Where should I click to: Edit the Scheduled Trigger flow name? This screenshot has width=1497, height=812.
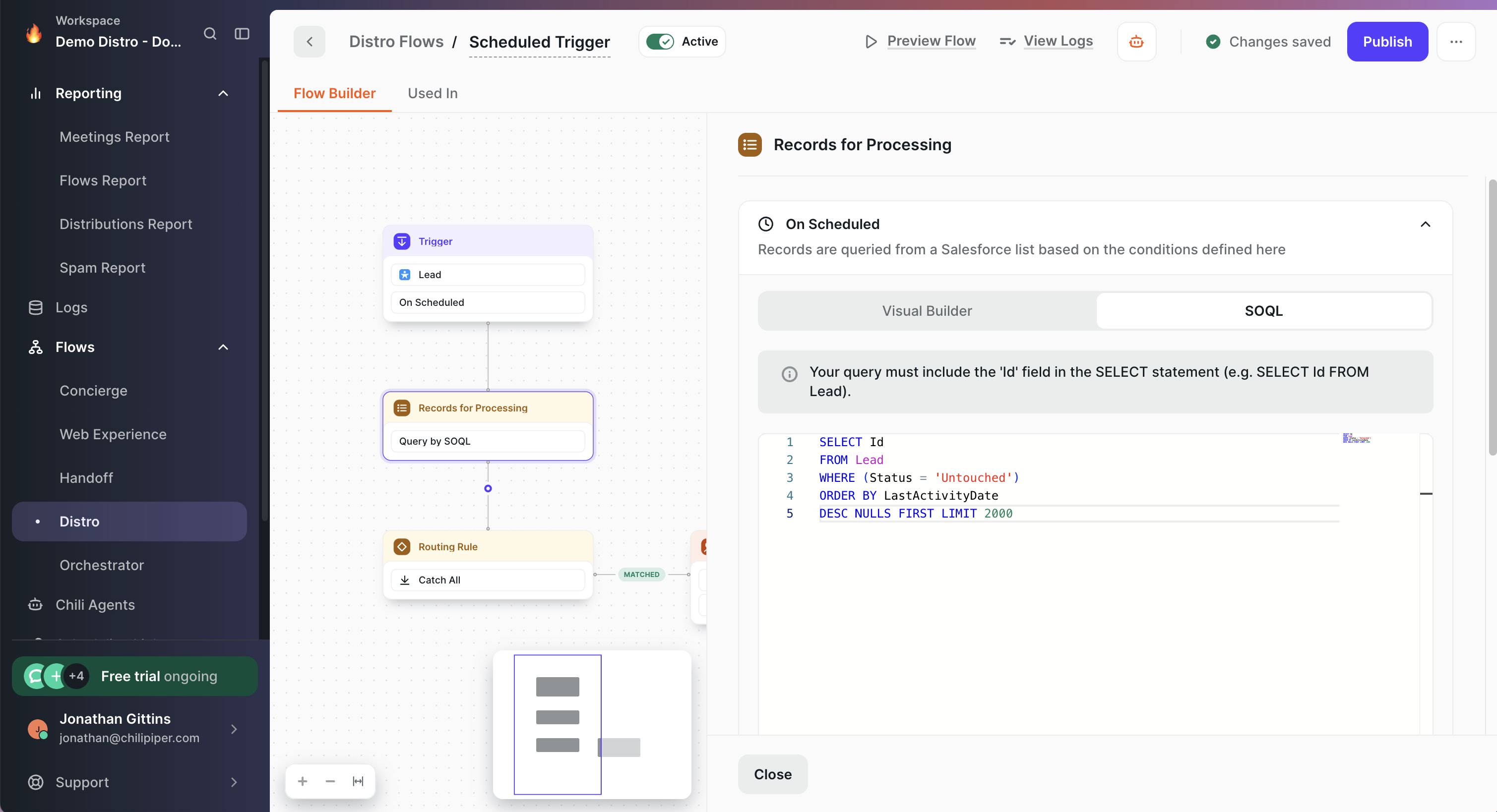pyautogui.click(x=539, y=42)
